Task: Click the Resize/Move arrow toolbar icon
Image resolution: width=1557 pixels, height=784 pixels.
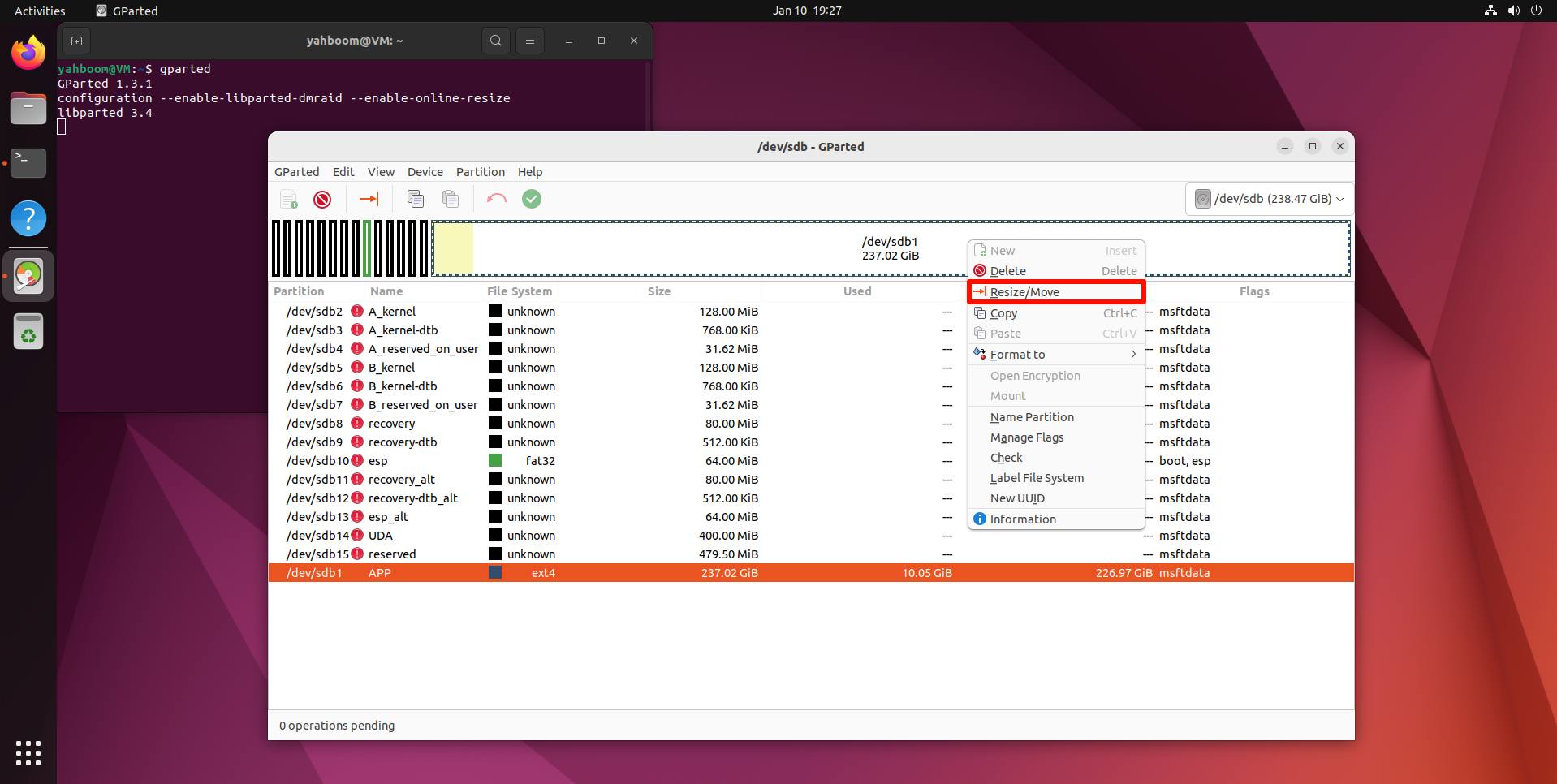Action: 369,200
